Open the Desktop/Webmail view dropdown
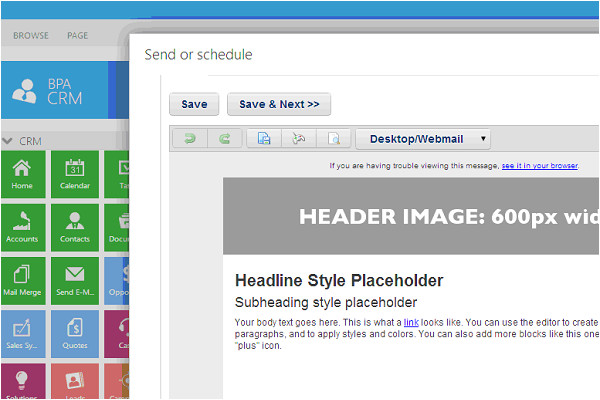 coord(423,139)
